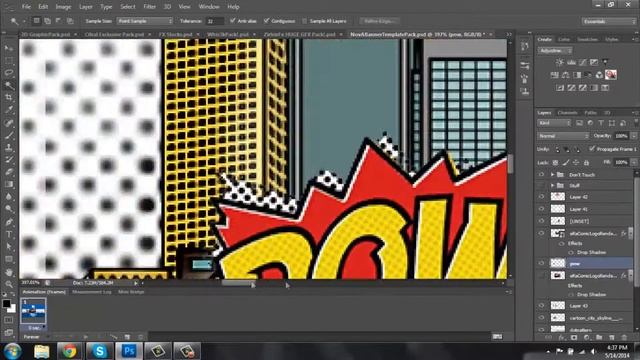Toggle visibility of the pow layer
The height and width of the screenshot is (360, 640).
coord(541,263)
